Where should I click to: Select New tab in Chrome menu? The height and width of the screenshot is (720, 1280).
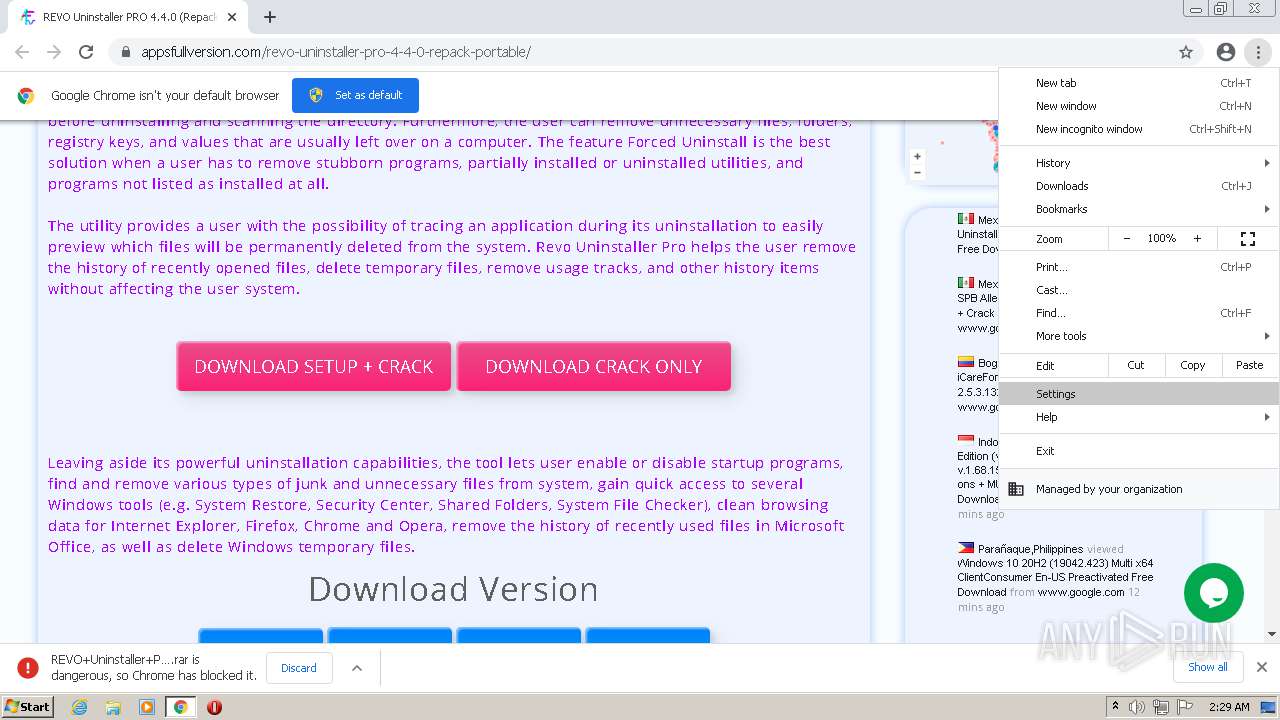1139,83
